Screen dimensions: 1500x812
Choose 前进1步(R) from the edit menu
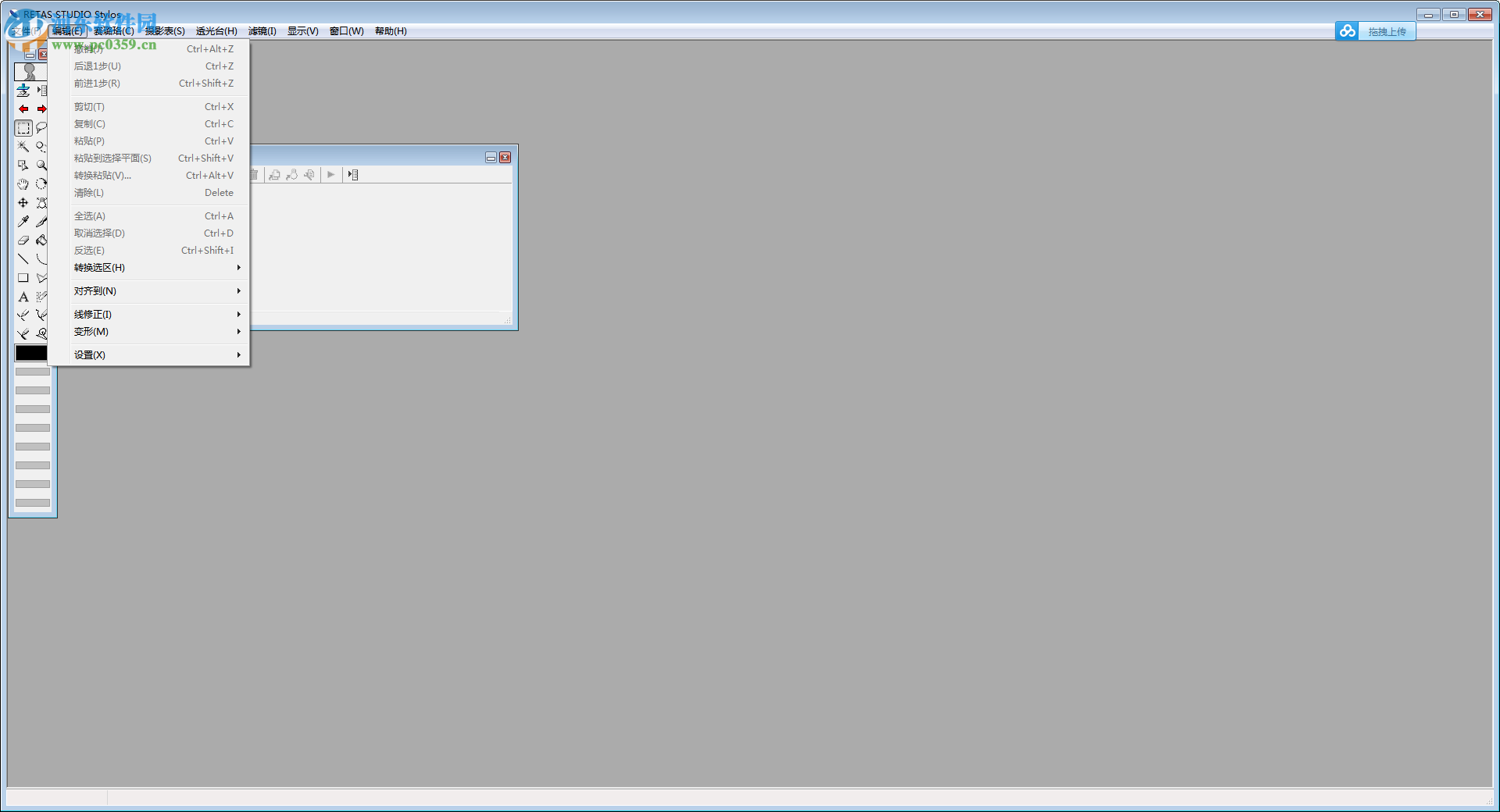click(149, 84)
